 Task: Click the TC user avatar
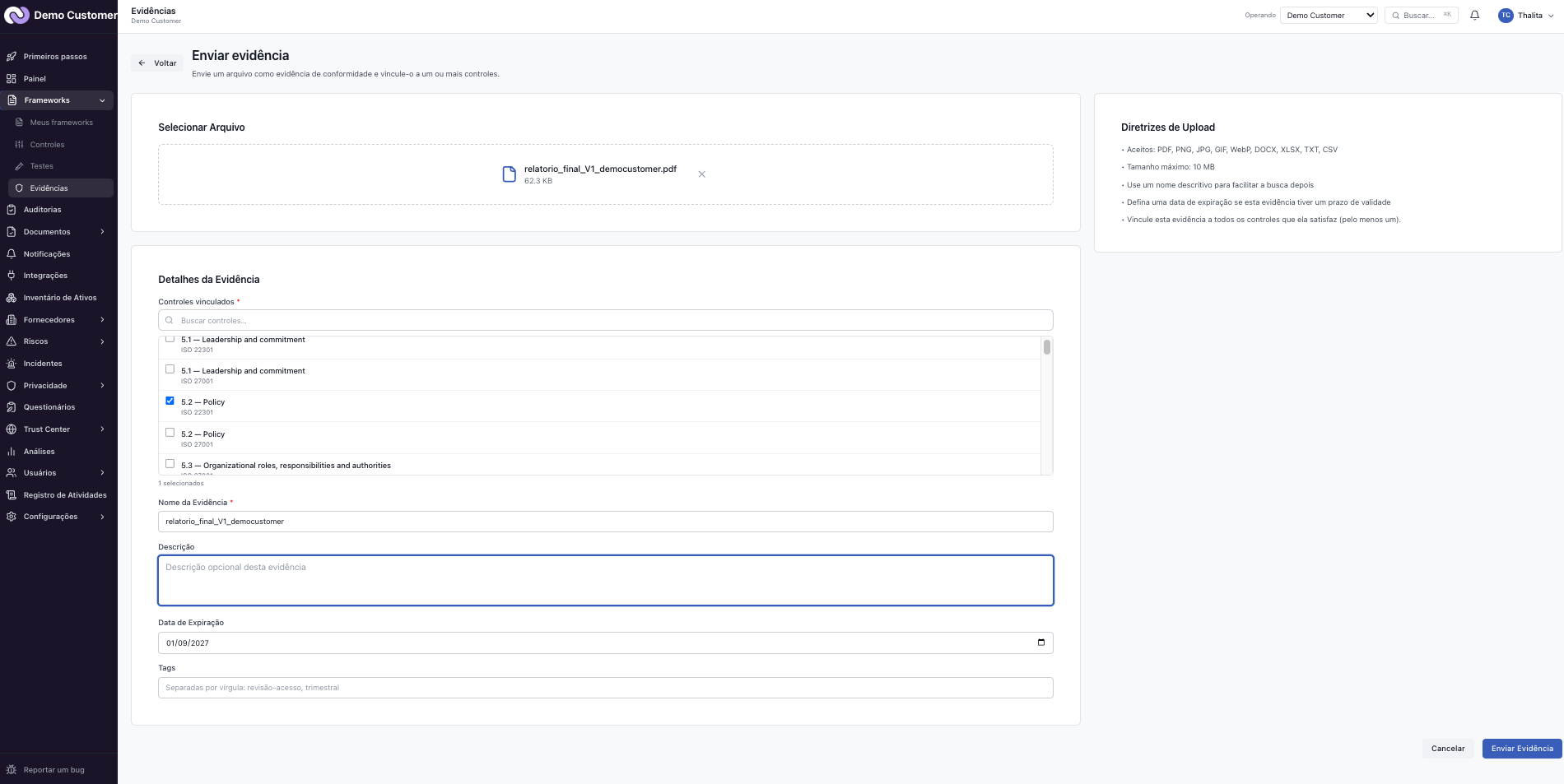coord(1506,16)
